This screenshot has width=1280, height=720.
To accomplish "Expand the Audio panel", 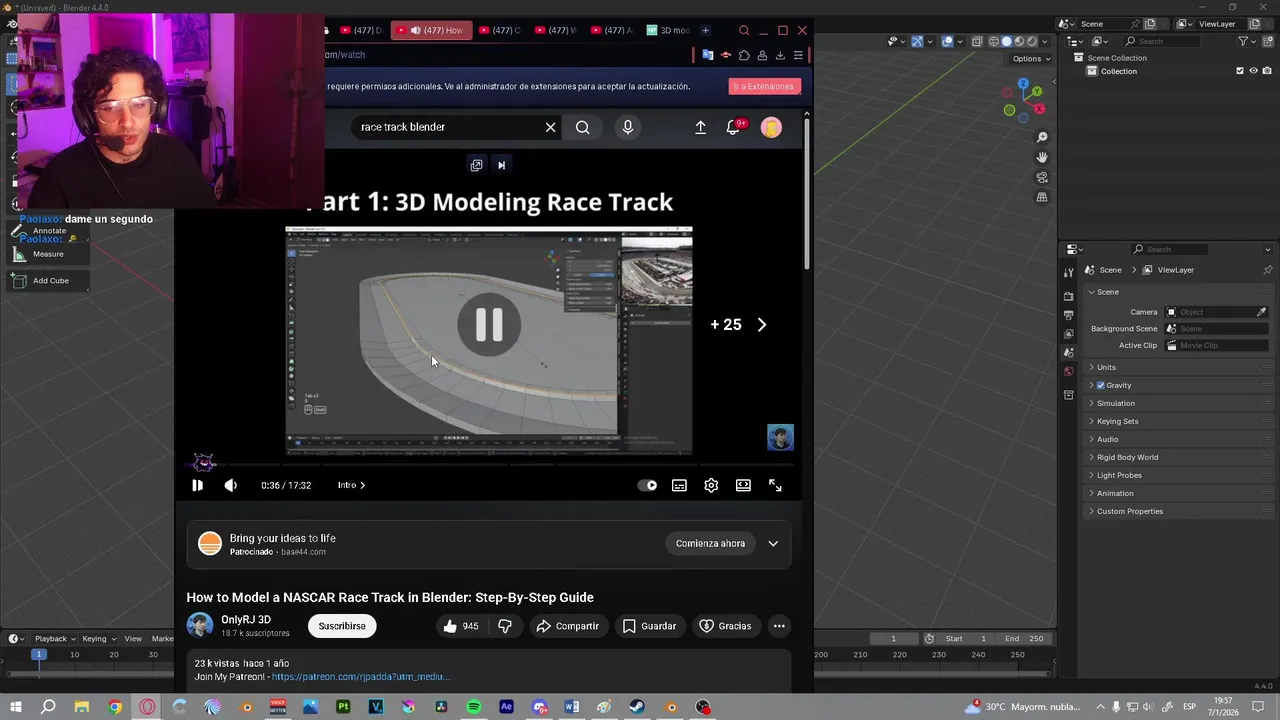I will click(1107, 439).
